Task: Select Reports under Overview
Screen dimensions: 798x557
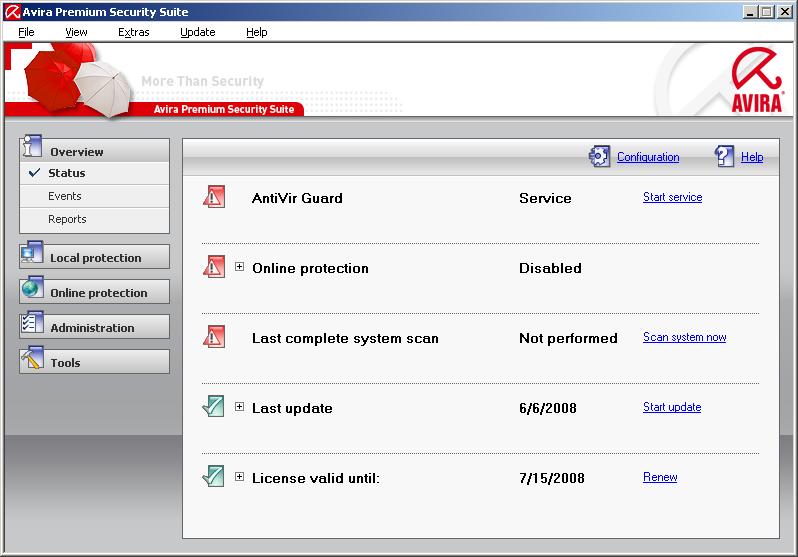Action: [x=67, y=219]
